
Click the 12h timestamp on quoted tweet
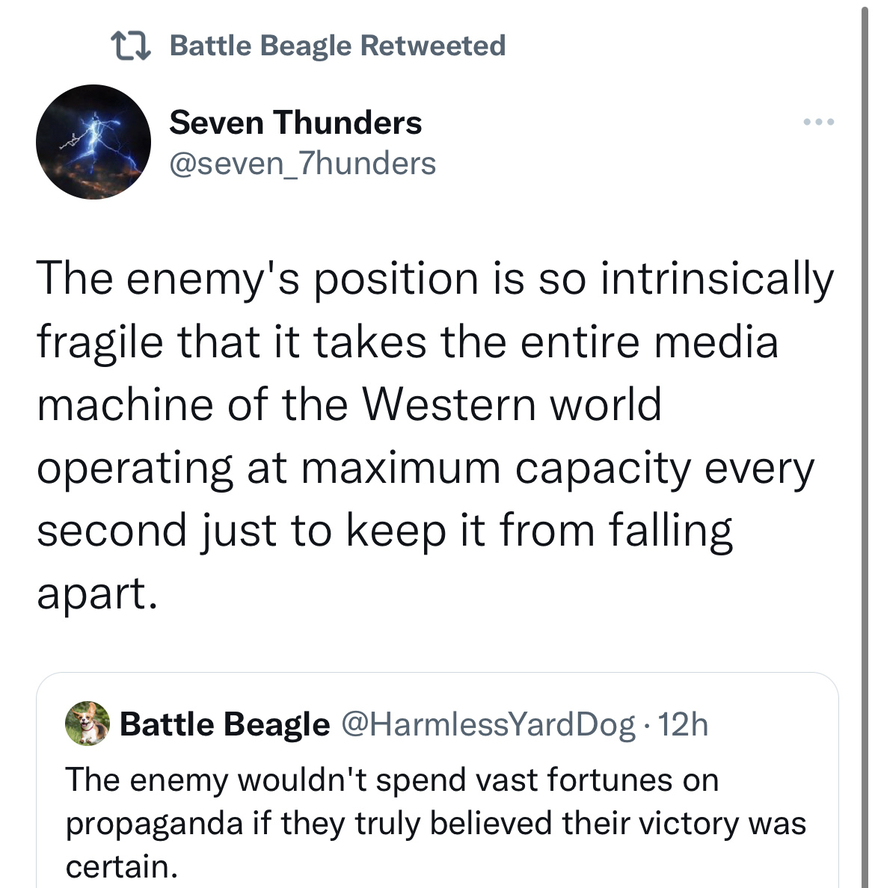coord(683,724)
